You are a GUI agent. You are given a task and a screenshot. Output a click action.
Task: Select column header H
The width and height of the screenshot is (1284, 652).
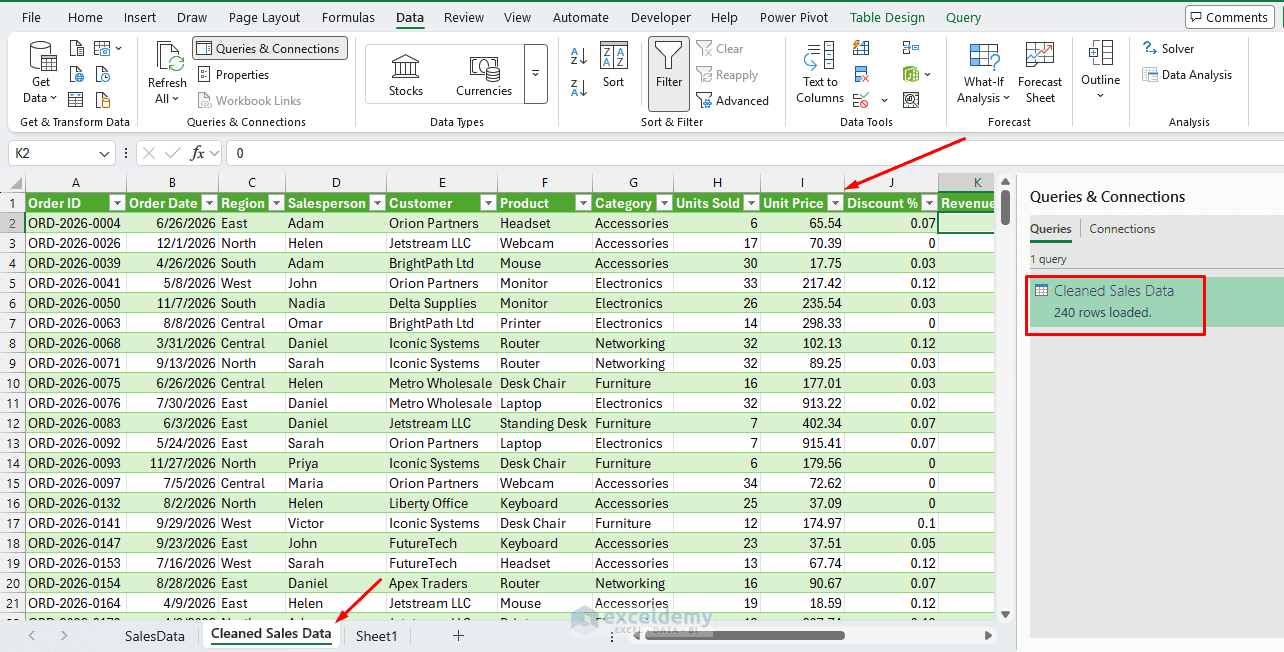coord(717,182)
